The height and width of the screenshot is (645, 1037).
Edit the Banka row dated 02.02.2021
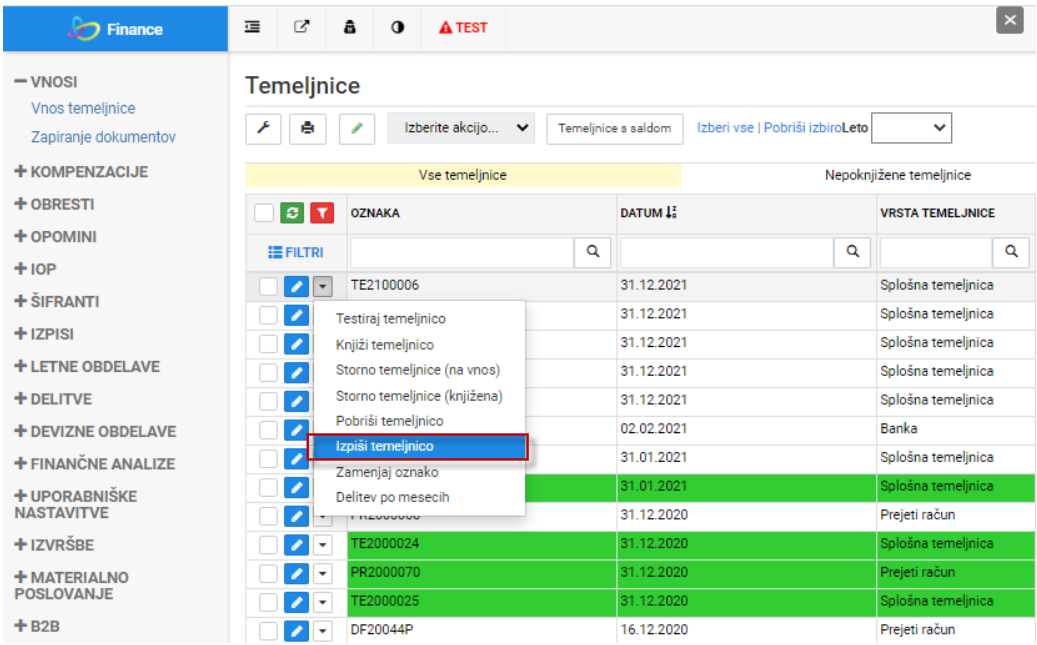[x=296, y=430]
